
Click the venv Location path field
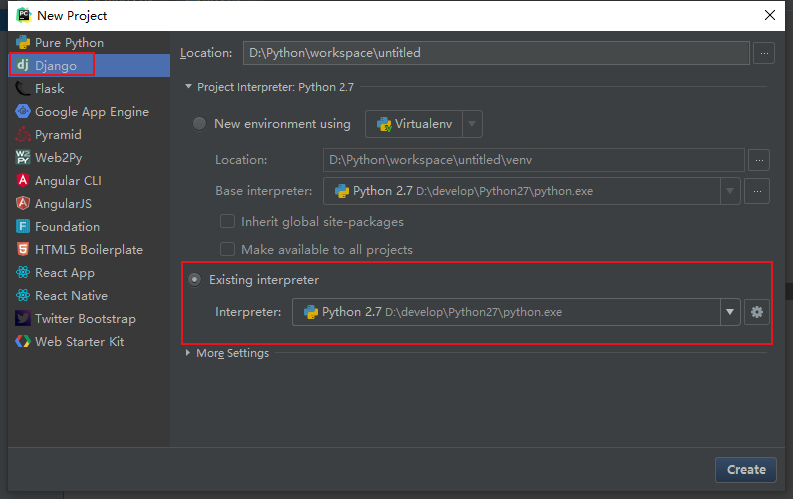pos(534,160)
